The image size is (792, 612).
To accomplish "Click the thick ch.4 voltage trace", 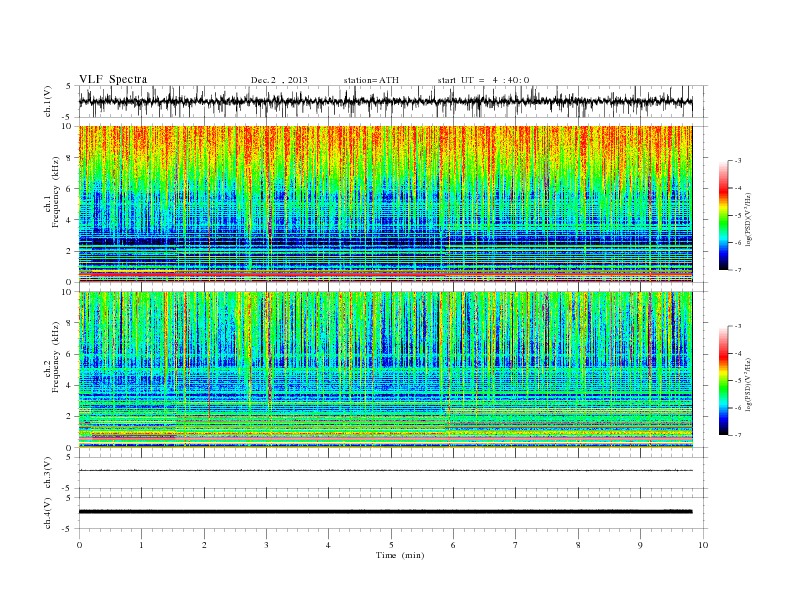I will pos(385,512).
